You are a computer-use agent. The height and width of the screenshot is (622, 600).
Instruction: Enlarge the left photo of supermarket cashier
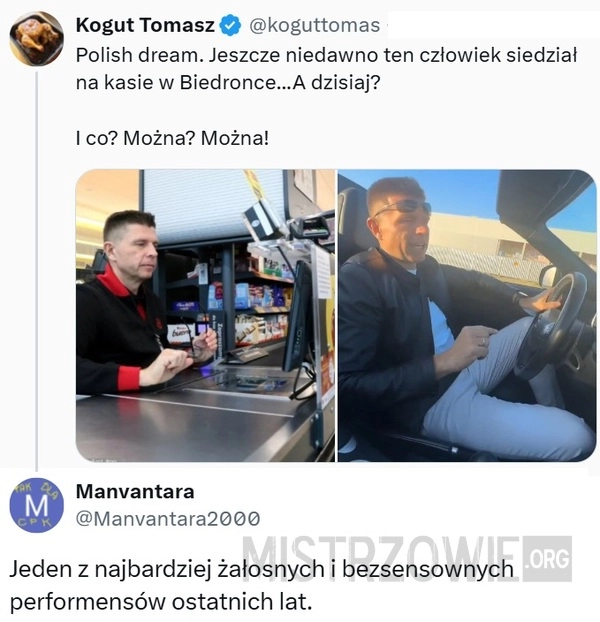coord(206,316)
